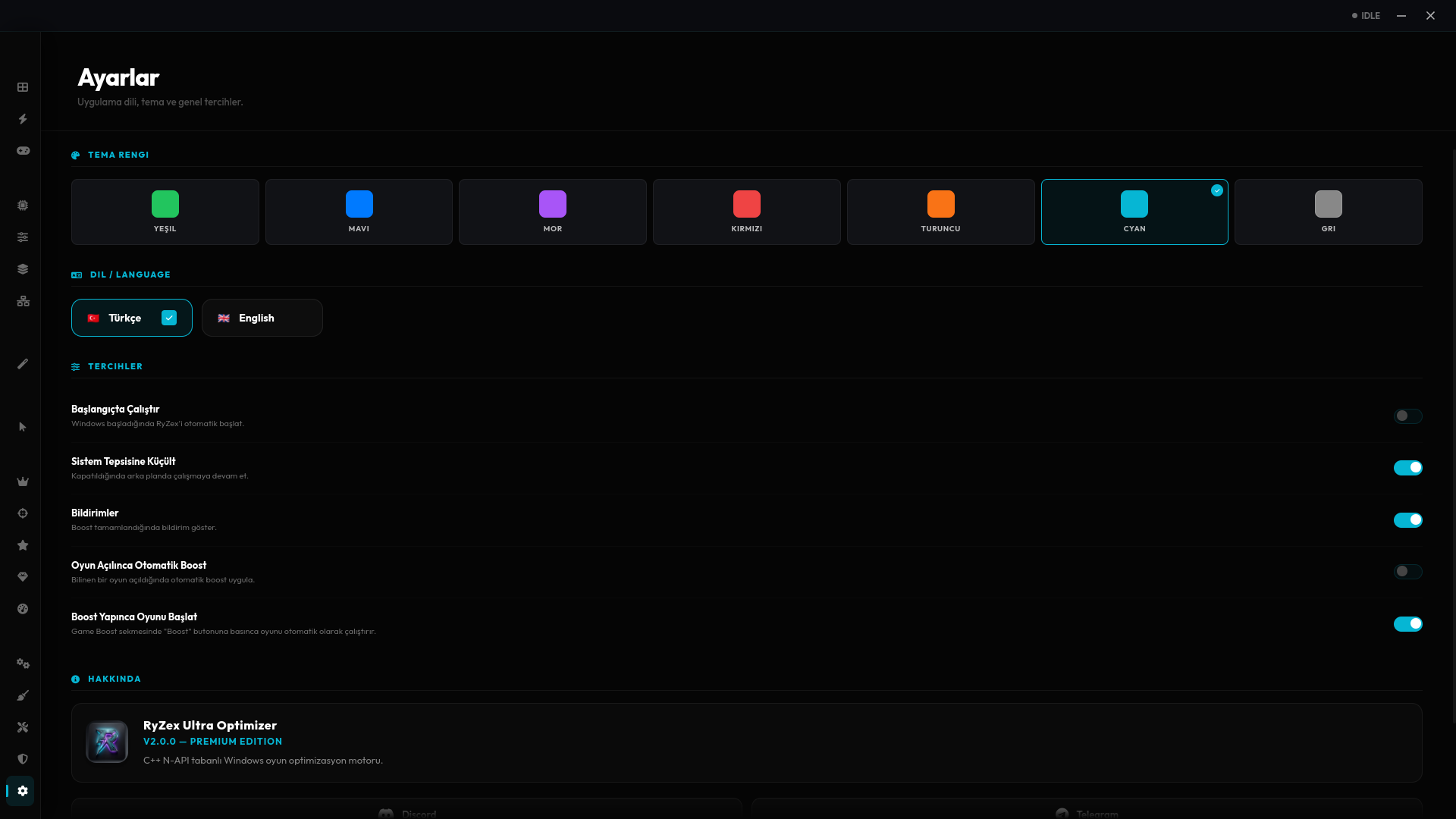
Task: Open the network icon in sidebar
Action: coord(23,301)
